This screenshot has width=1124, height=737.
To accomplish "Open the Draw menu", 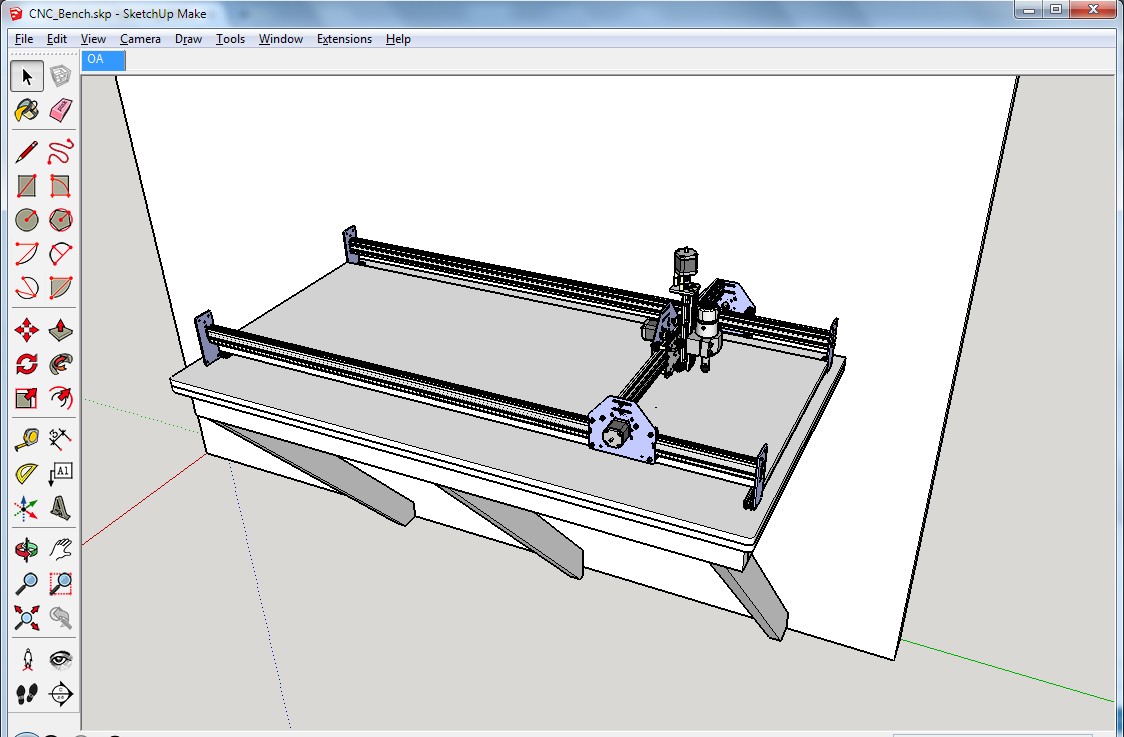I will pyautogui.click(x=188, y=39).
